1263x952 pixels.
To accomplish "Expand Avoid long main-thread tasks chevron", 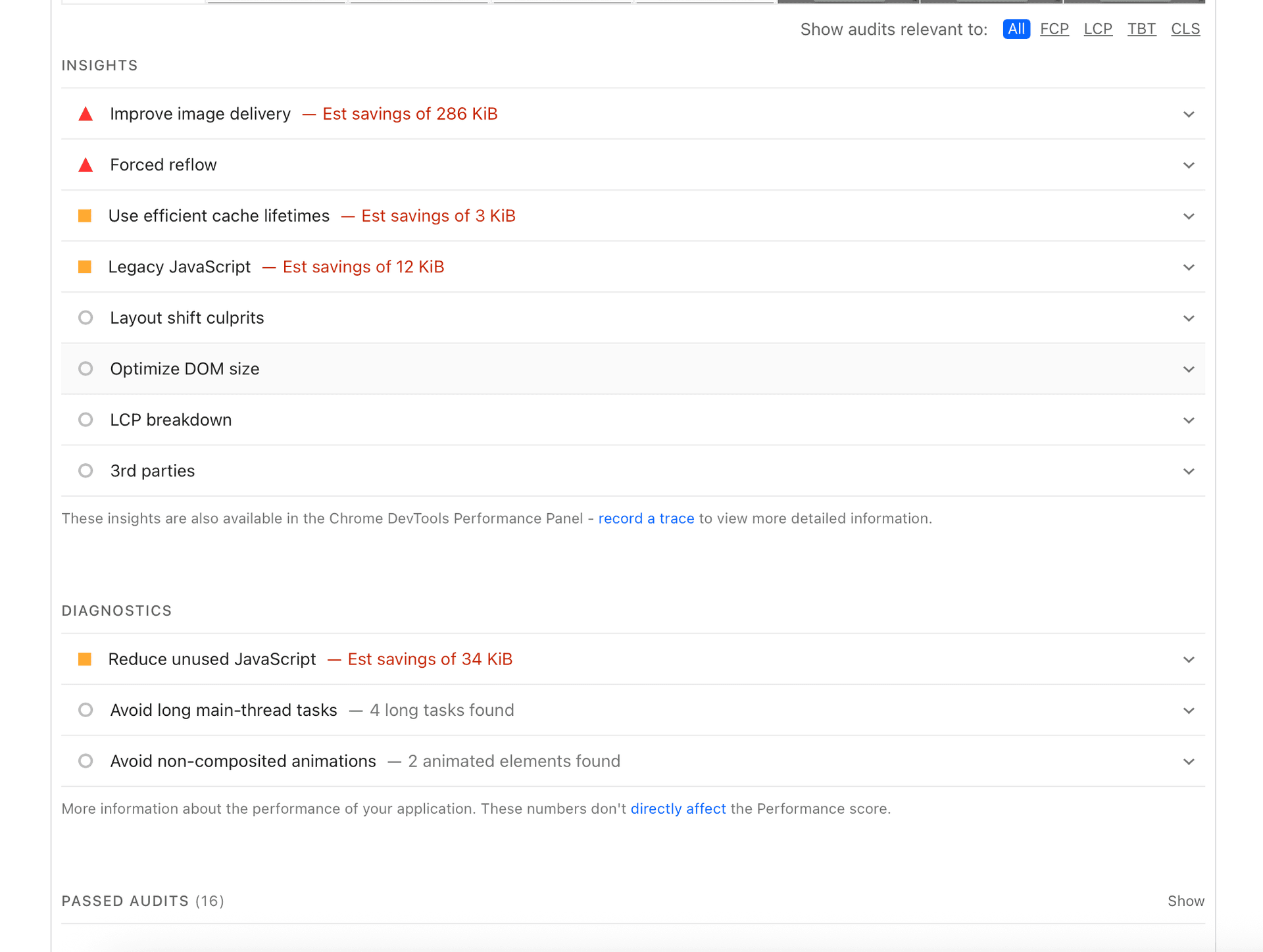I will click(x=1188, y=711).
